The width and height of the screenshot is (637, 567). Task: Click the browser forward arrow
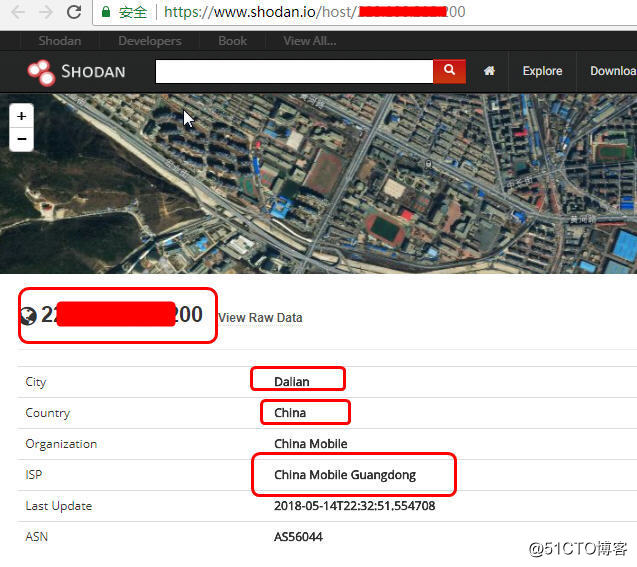46,12
